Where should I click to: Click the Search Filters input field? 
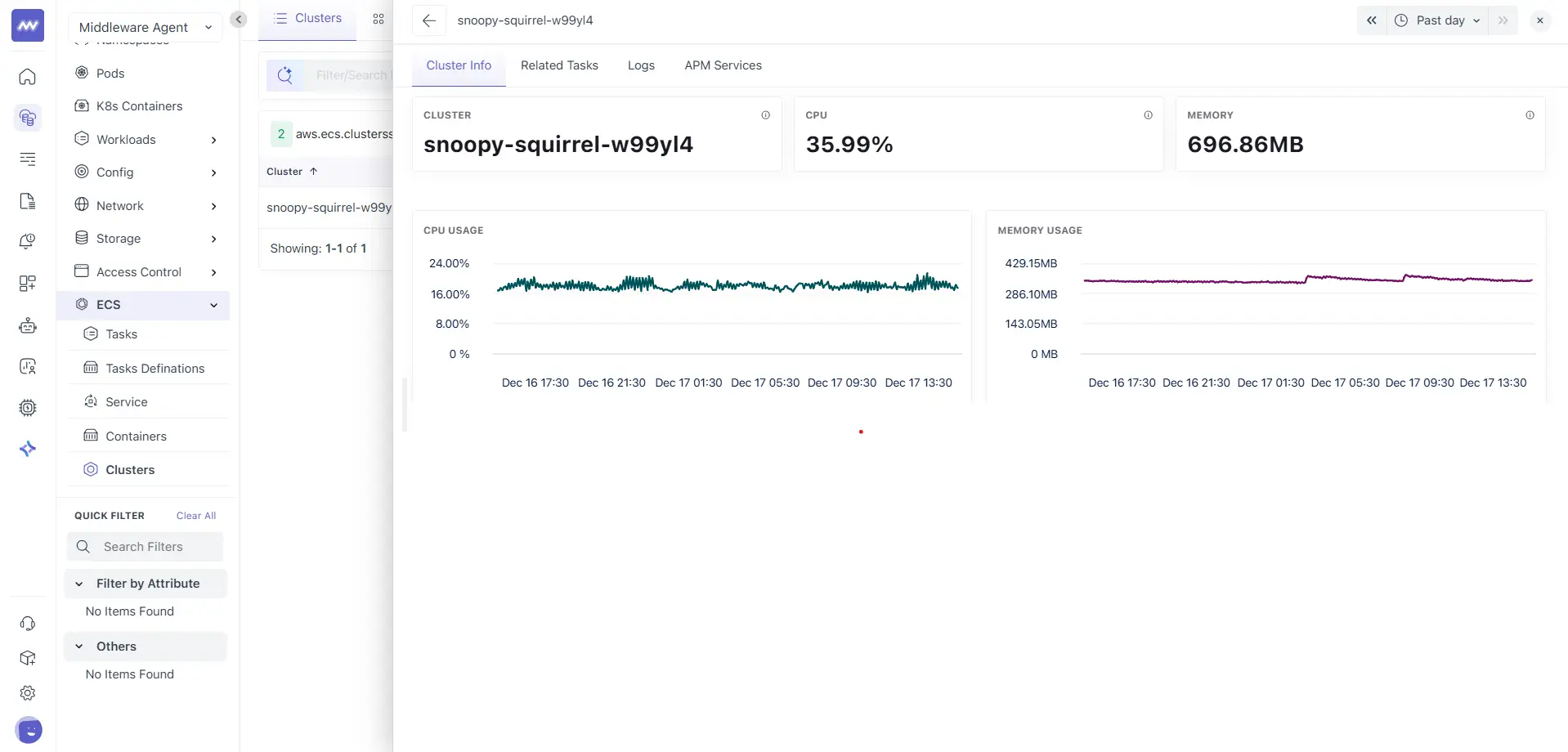[155, 547]
